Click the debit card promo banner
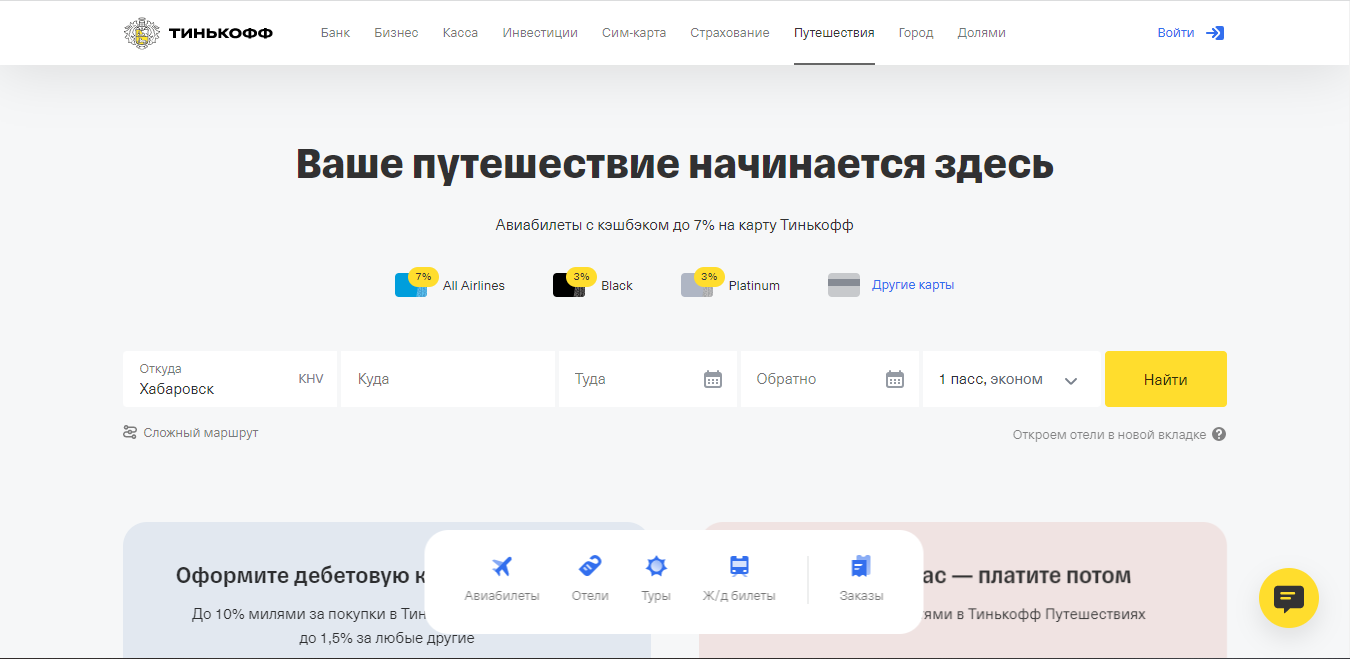The width and height of the screenshot is (1350, 659). [387, 590]
